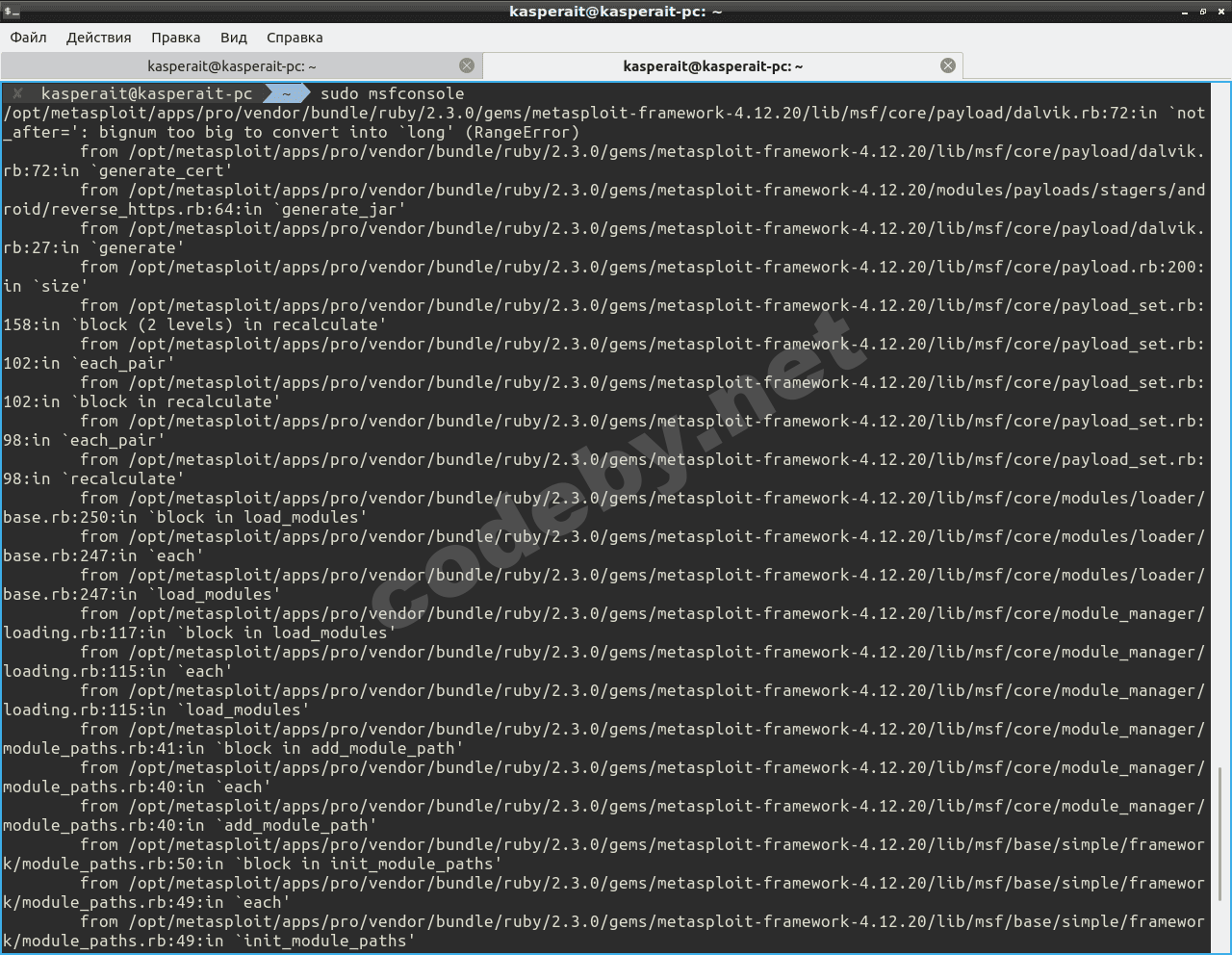Open the Правка menu
Screen dimensions: 1232x955
point(175,38)
